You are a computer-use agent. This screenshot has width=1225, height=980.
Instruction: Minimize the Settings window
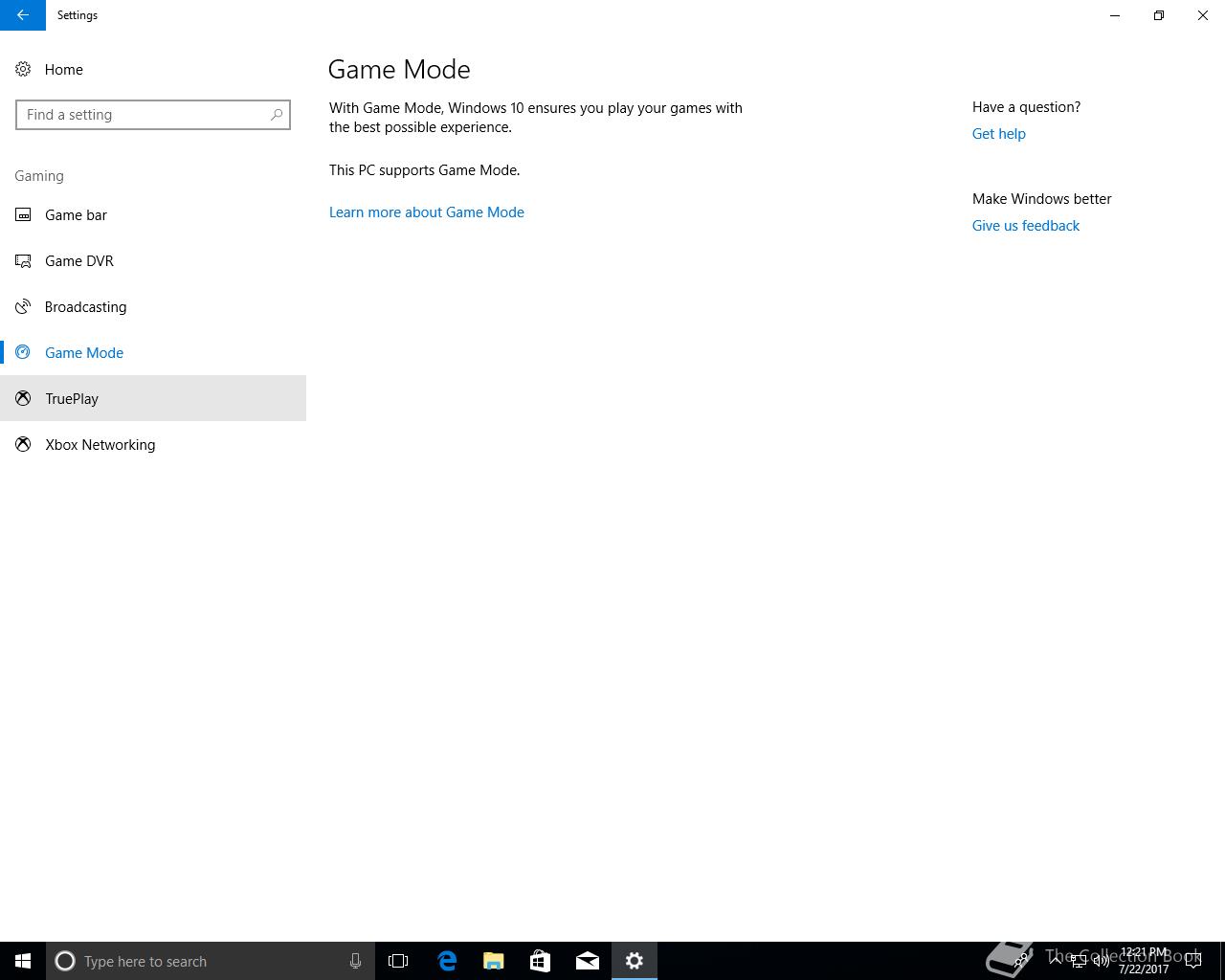1115,15
